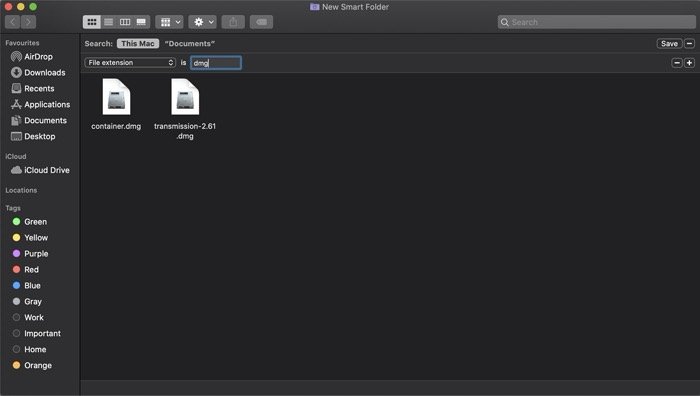The height and width of the screenshot is (396, 700).
Task: Open Applications in the sidebar
Action: pyautogui.click(x=41, y=104)
